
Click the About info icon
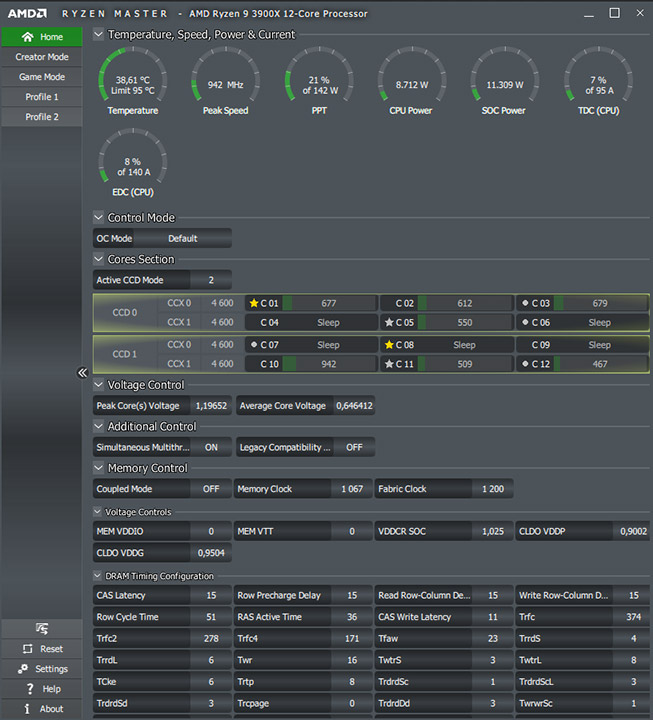(27, 709)
